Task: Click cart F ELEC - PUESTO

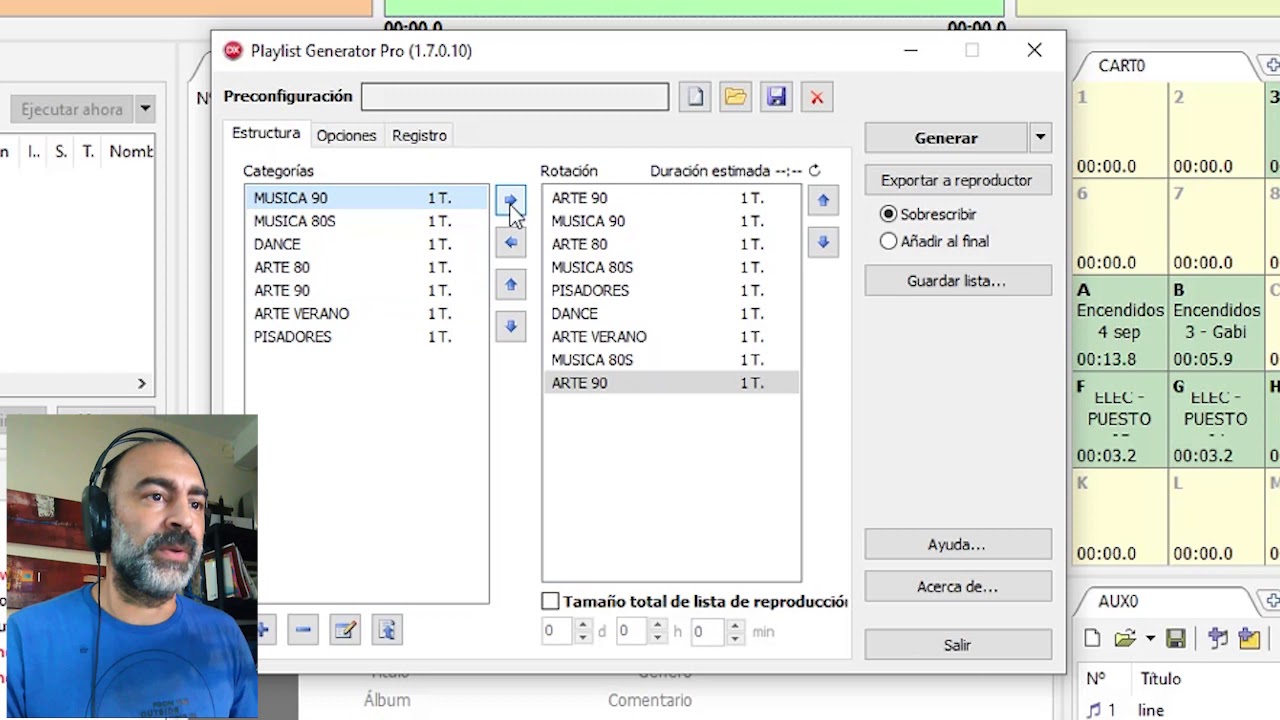Action: click(1120, 420)
